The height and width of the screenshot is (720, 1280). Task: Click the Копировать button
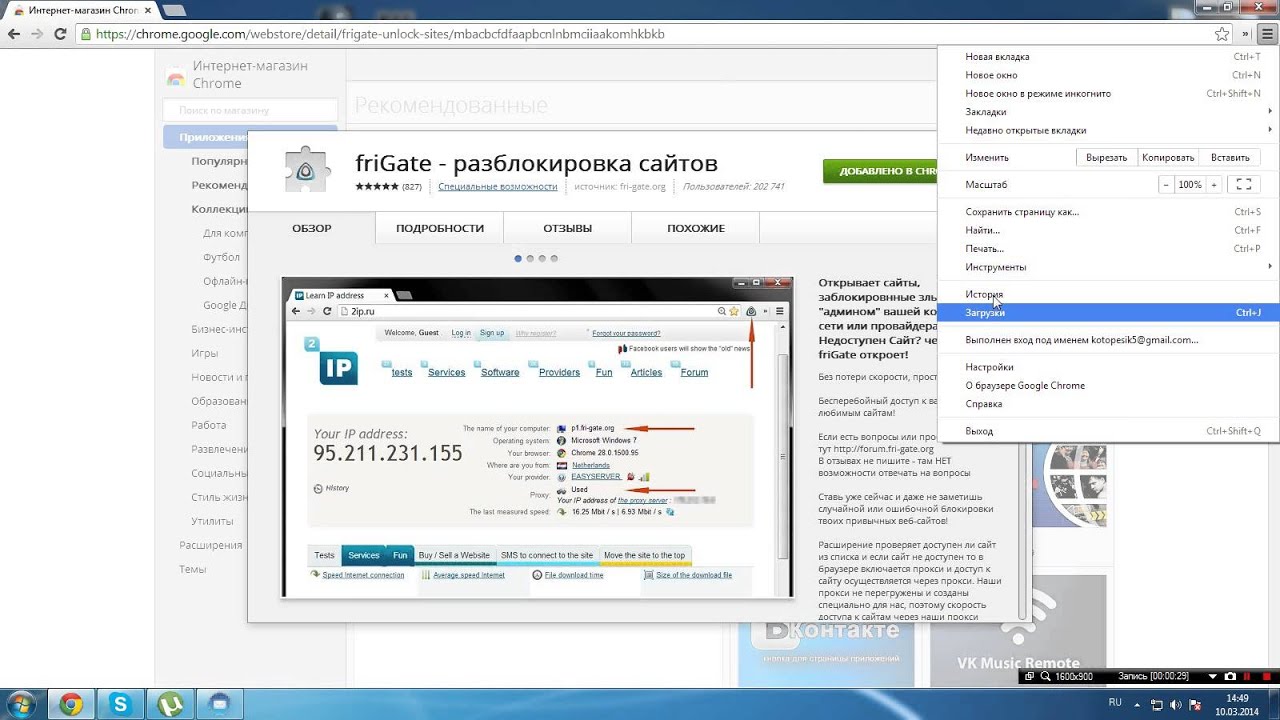coord(1168,157)
